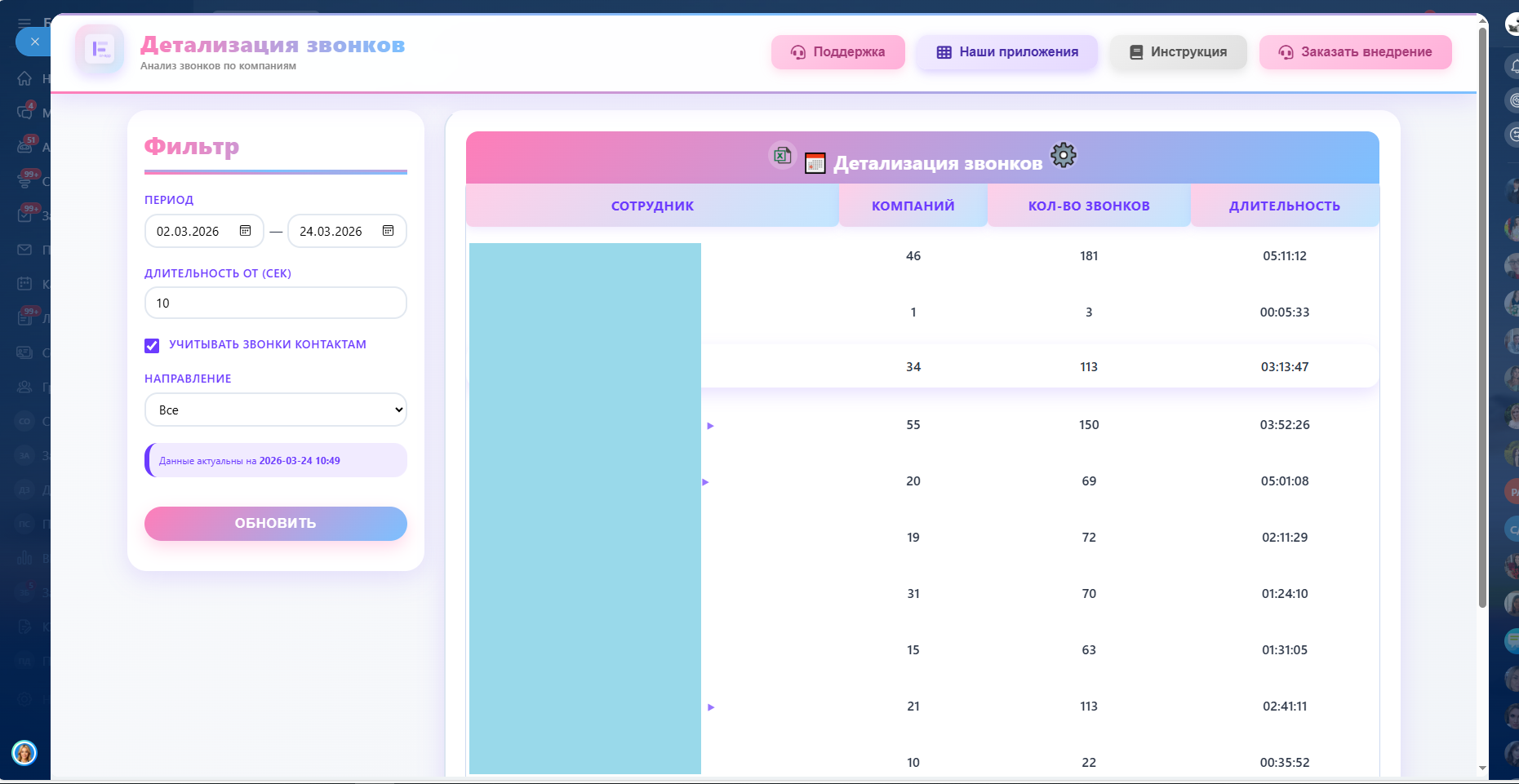
Task: Open the robot icon with badge 51
Action: click(x=25, y=146)
